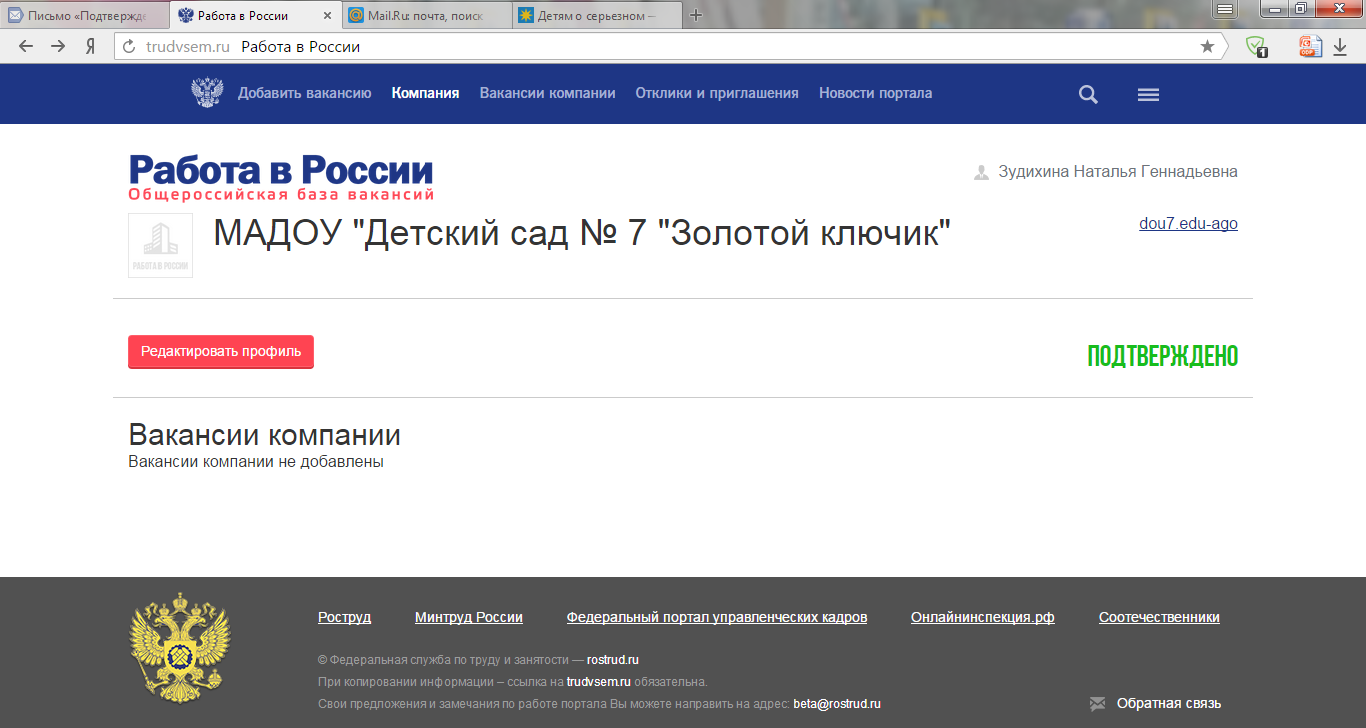Viewport: 1366px width, 728px height.
Task: Click the address bar showing trudvsem.ru
Action: [x=660, y=47]
